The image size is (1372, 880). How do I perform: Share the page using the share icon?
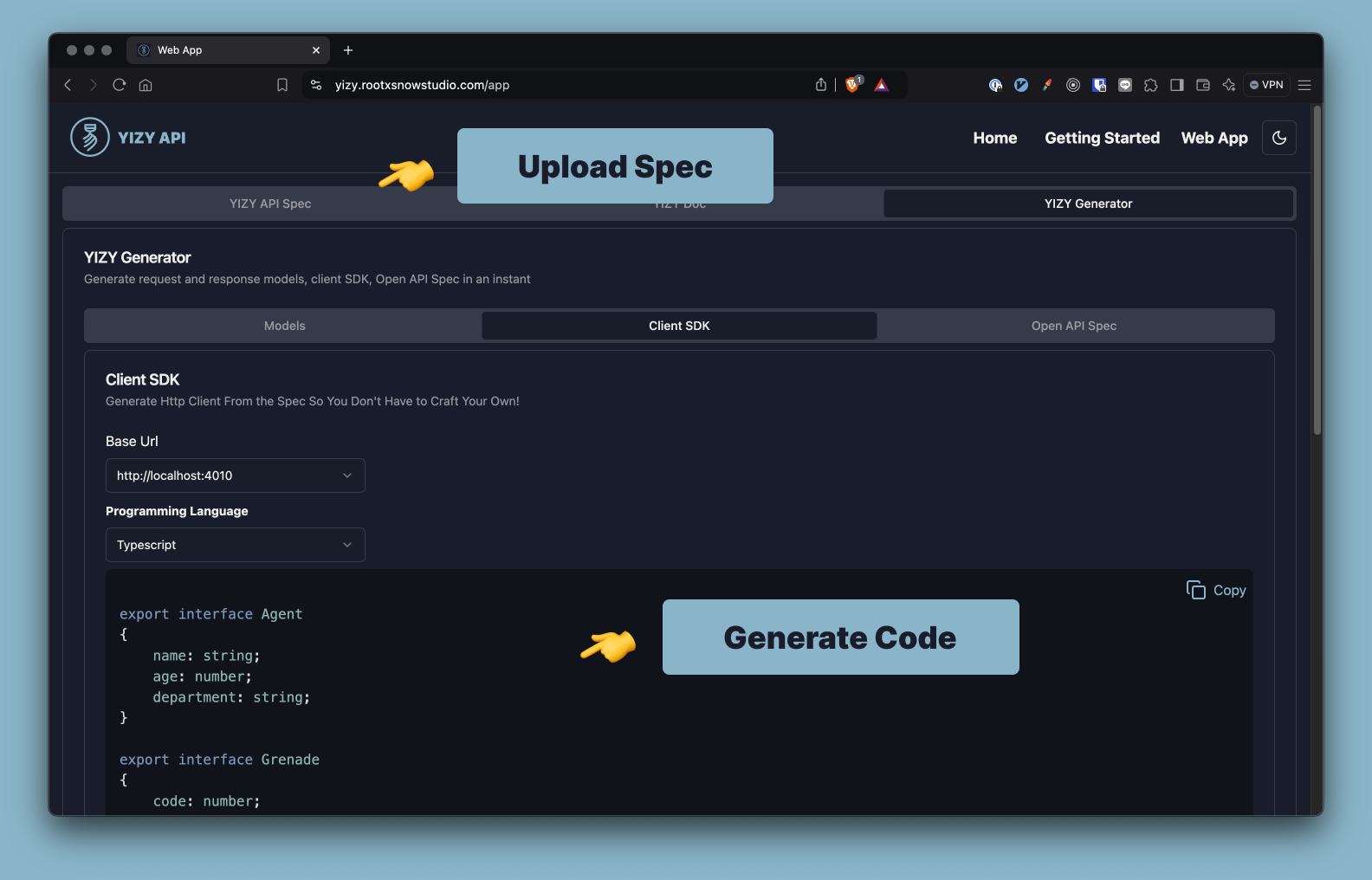coord(821,85)
